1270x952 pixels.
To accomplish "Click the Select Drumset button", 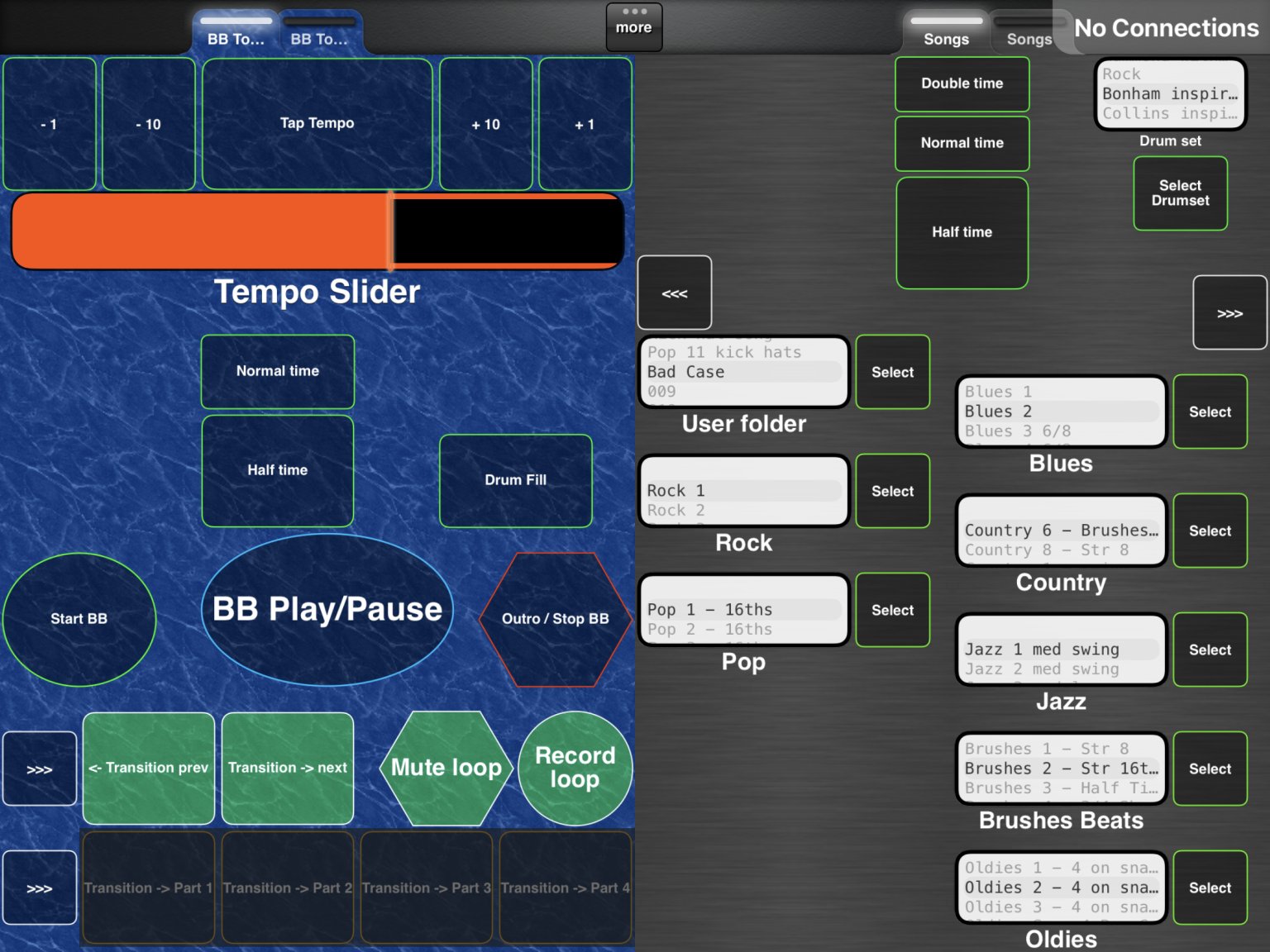I will 1181,193.
